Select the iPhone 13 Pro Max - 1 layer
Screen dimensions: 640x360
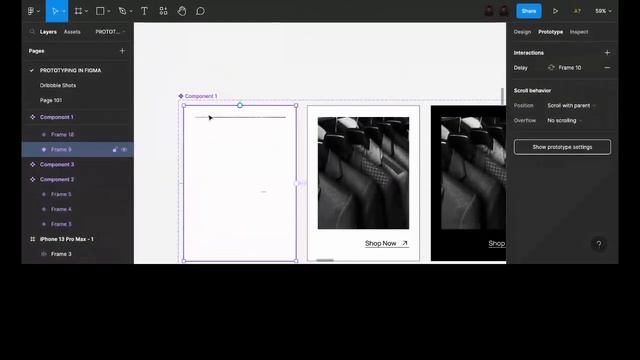pos(67,239)
